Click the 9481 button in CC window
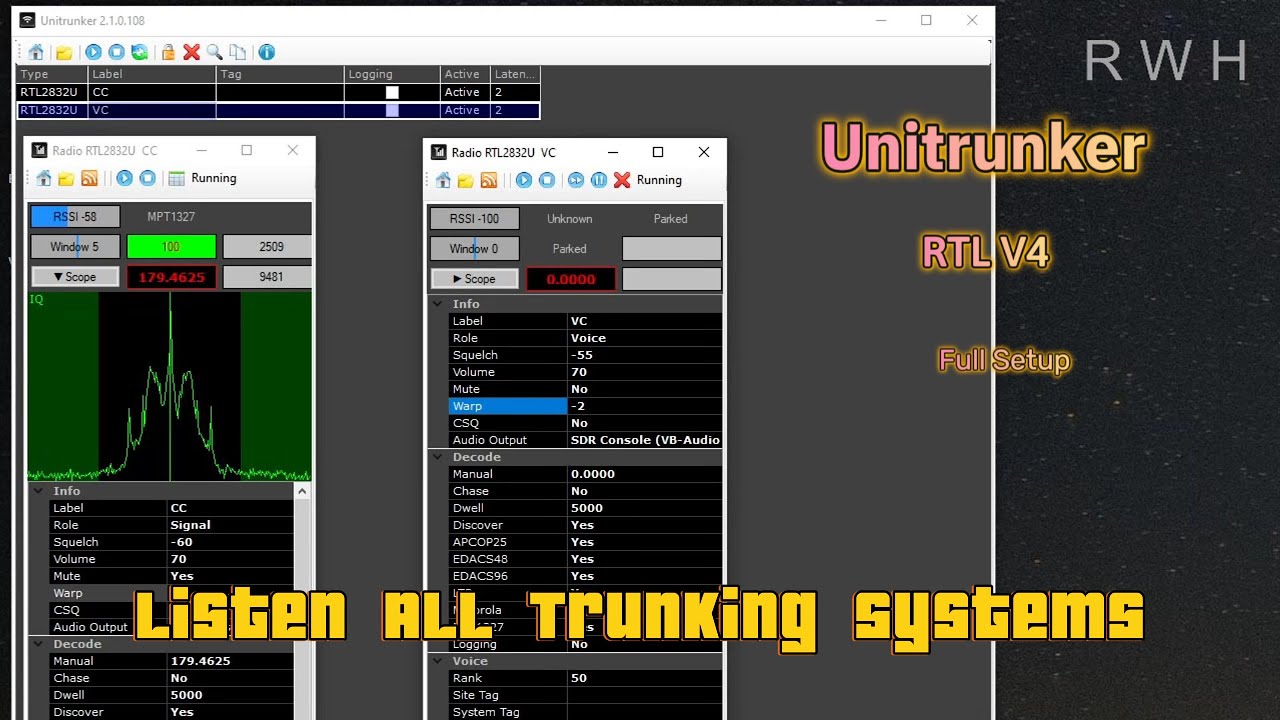Viewport: 1280px width, 720px height. (267, 277)
